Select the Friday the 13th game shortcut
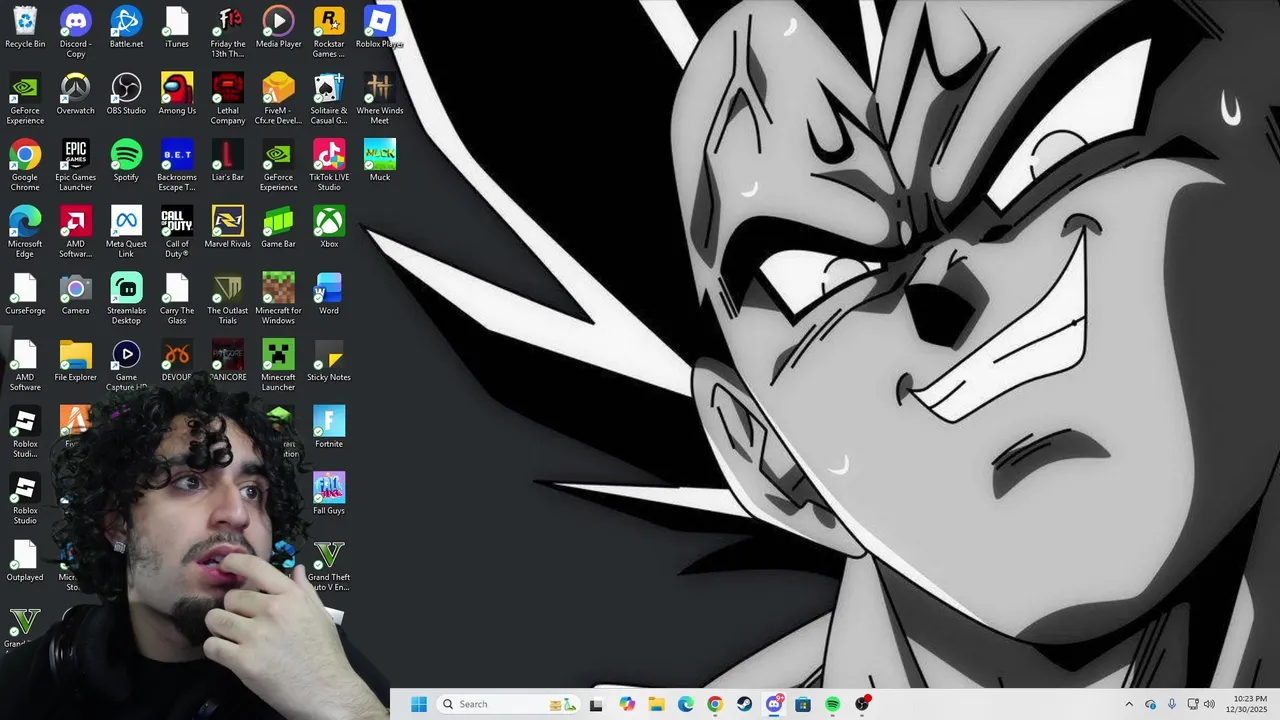The height and width of the screenshot is (720, 1280). (228, 32)
